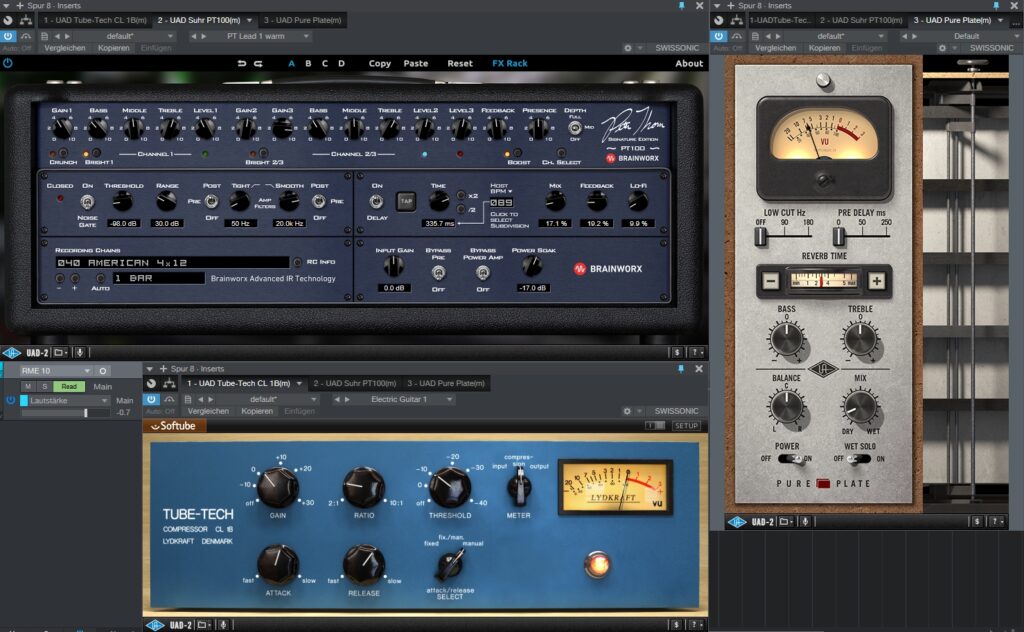Expand dropdown next to UAD Tube-Tech CL 1B(m) tab

pos(299,383)
